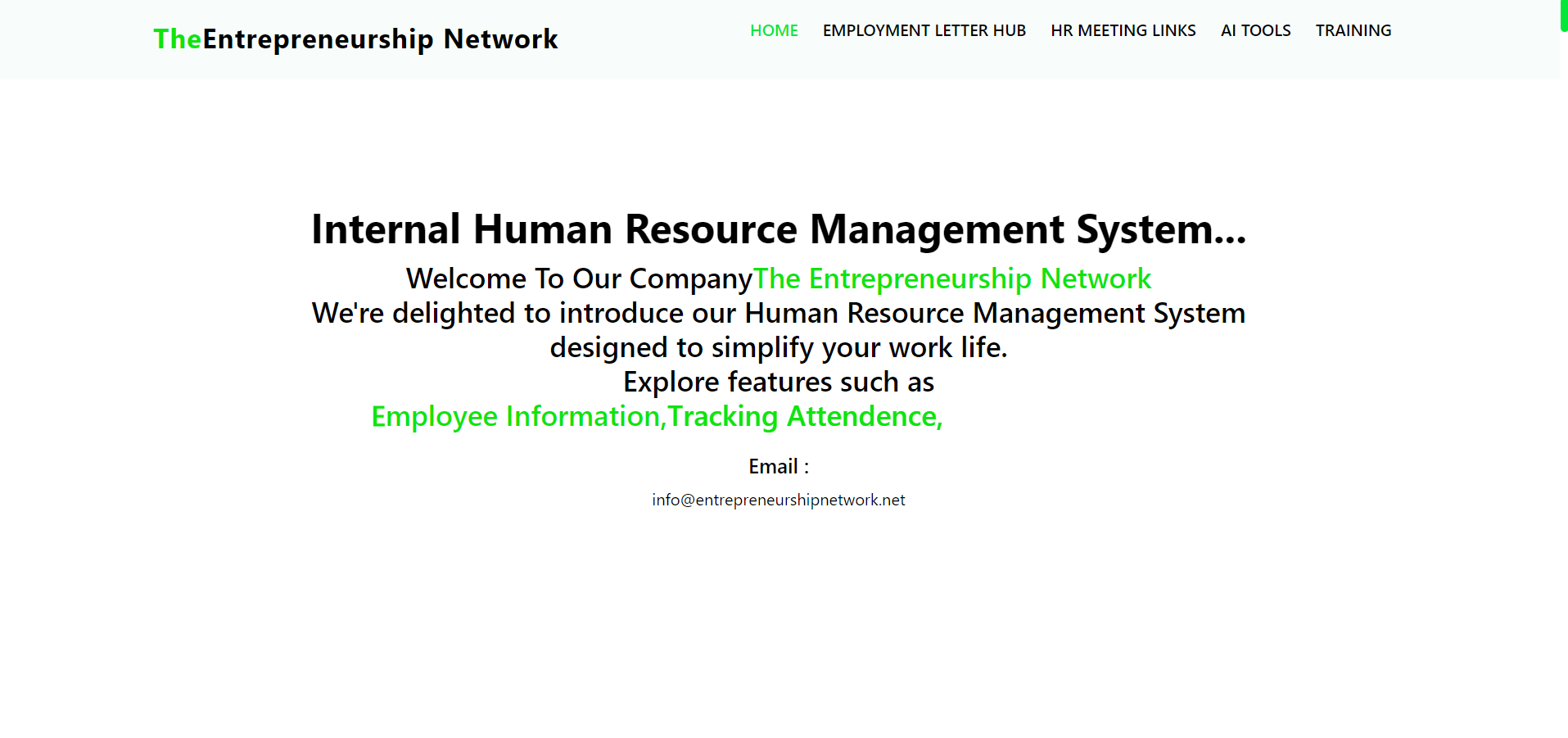Click green 'The Entrepreneurship Network' welcome text

pos(951,278)
